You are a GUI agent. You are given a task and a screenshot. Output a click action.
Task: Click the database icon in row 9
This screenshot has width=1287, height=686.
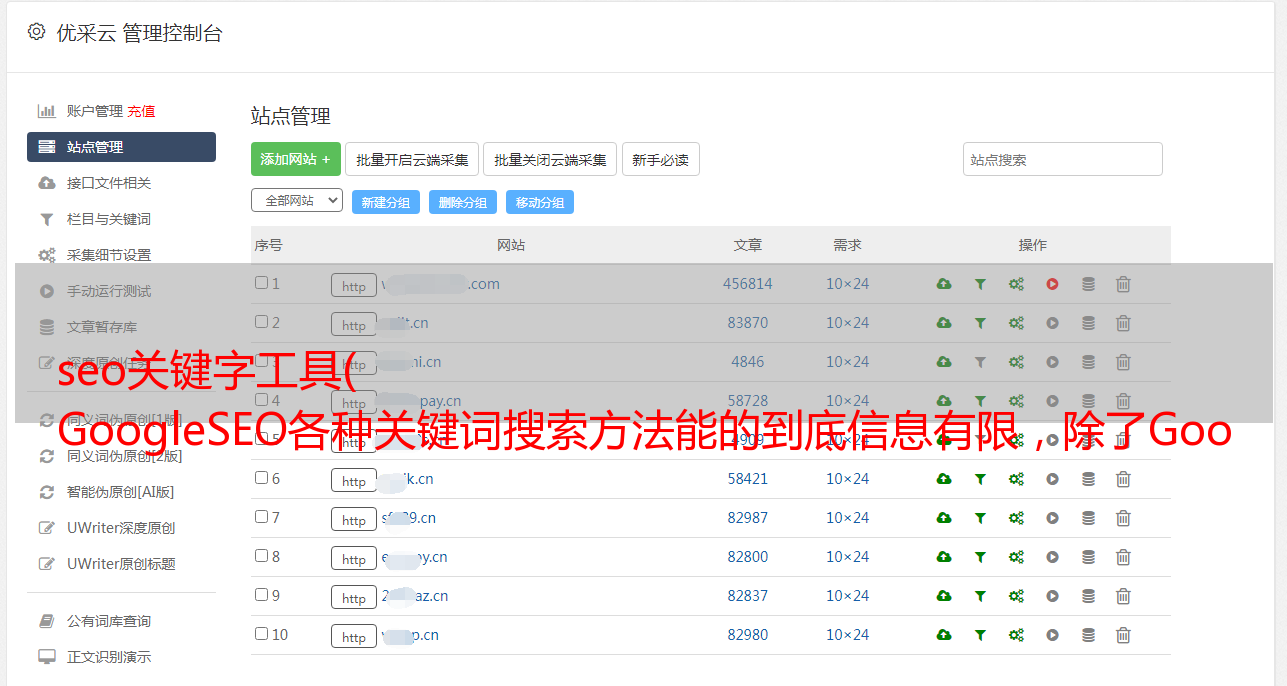click(x=1088, y=596)
